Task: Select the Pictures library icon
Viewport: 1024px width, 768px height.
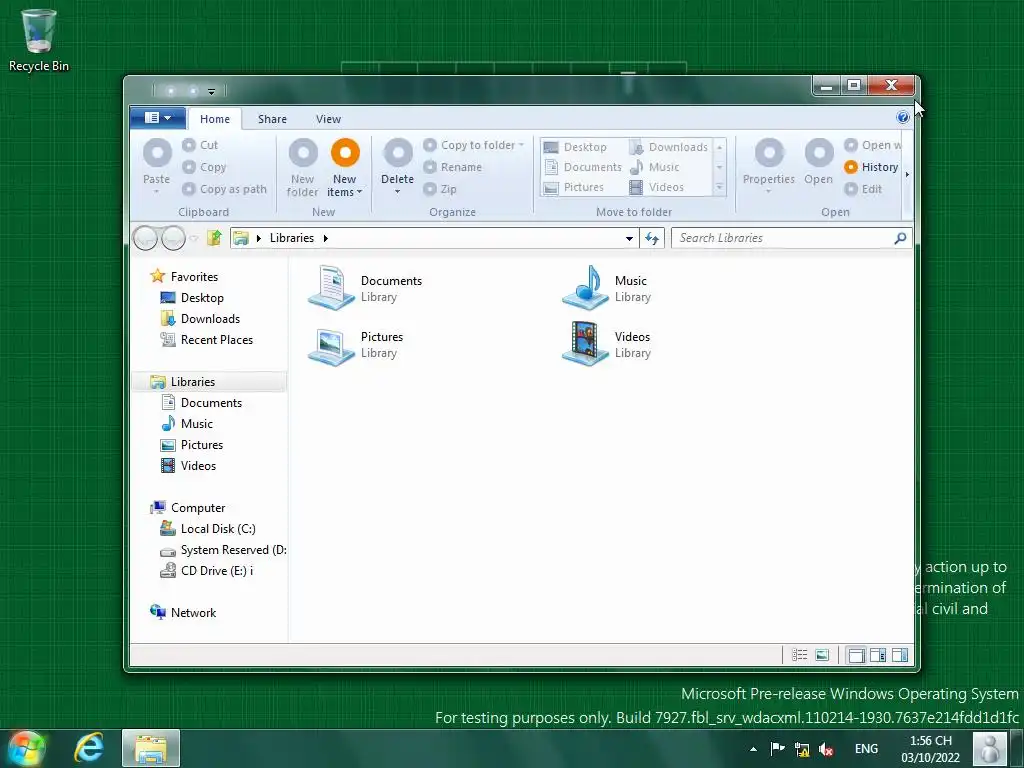Action: click(x=332, y=345)
